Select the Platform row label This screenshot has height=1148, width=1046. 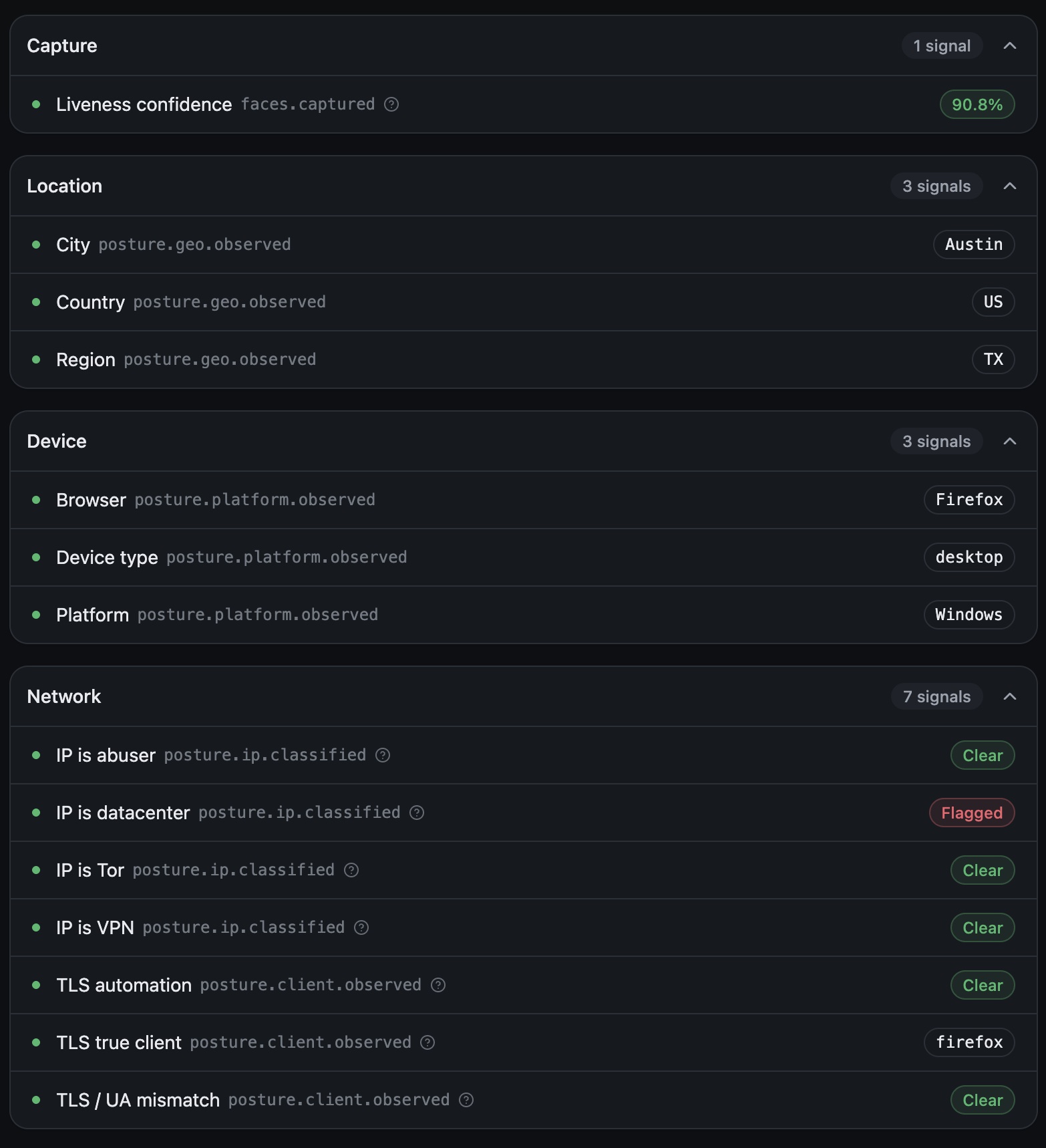pyautogui.click(x=92, y=615)
